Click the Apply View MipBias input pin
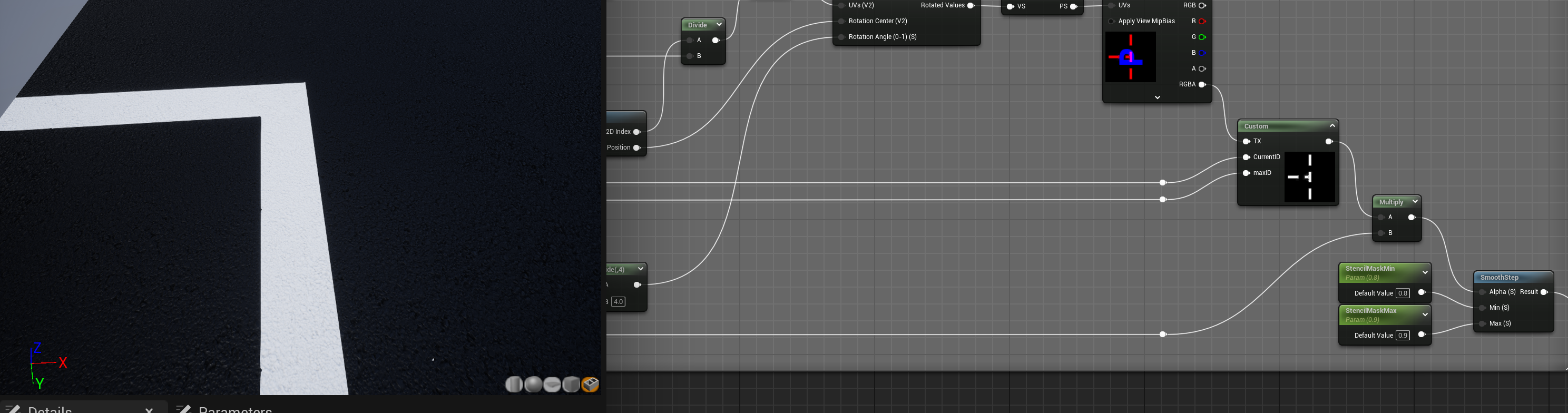 point(1112,21)
